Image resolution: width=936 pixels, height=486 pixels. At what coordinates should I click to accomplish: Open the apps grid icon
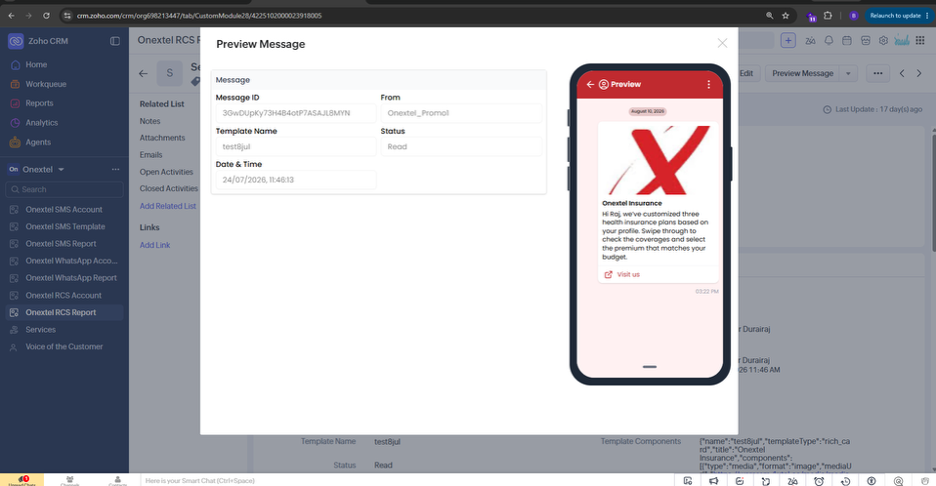tap(920, 41)
